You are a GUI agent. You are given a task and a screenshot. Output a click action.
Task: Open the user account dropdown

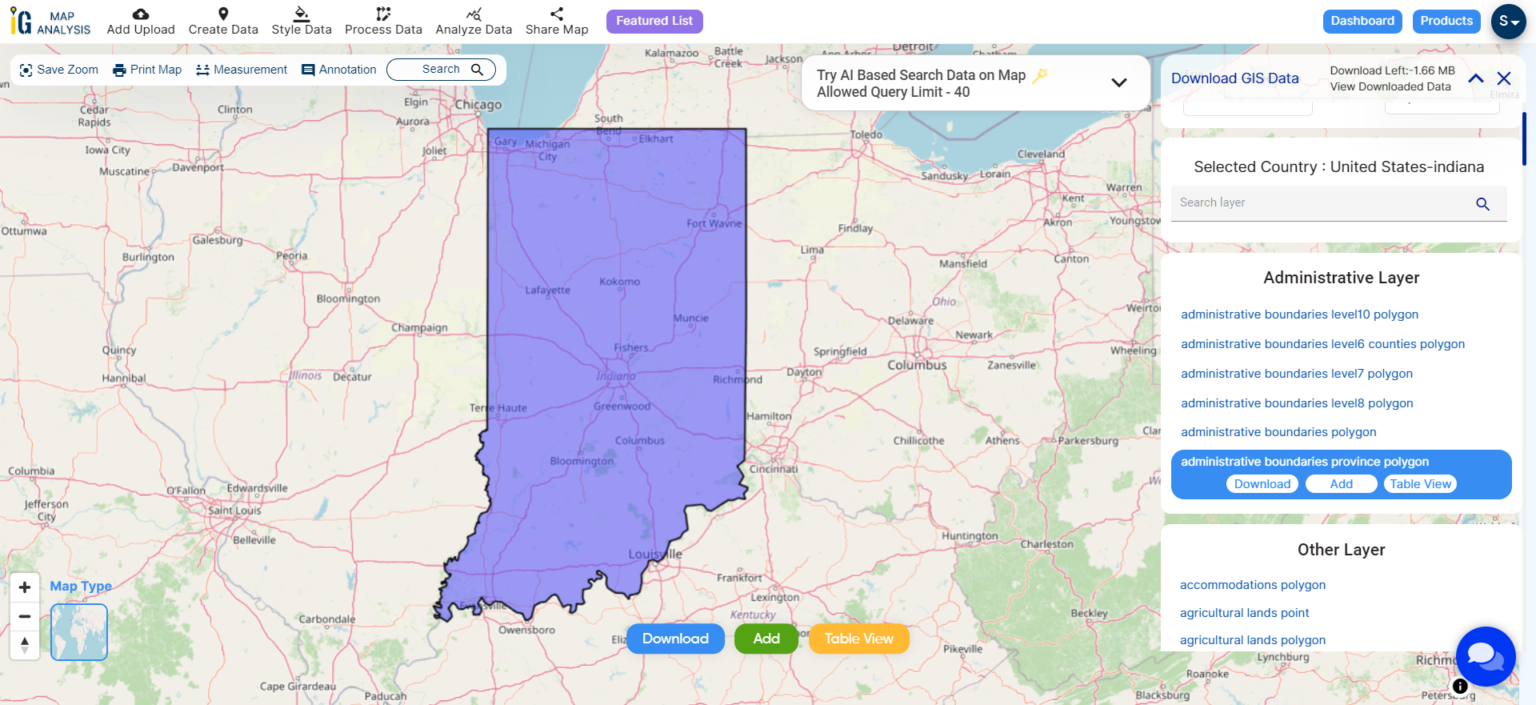pos(1508,21)
